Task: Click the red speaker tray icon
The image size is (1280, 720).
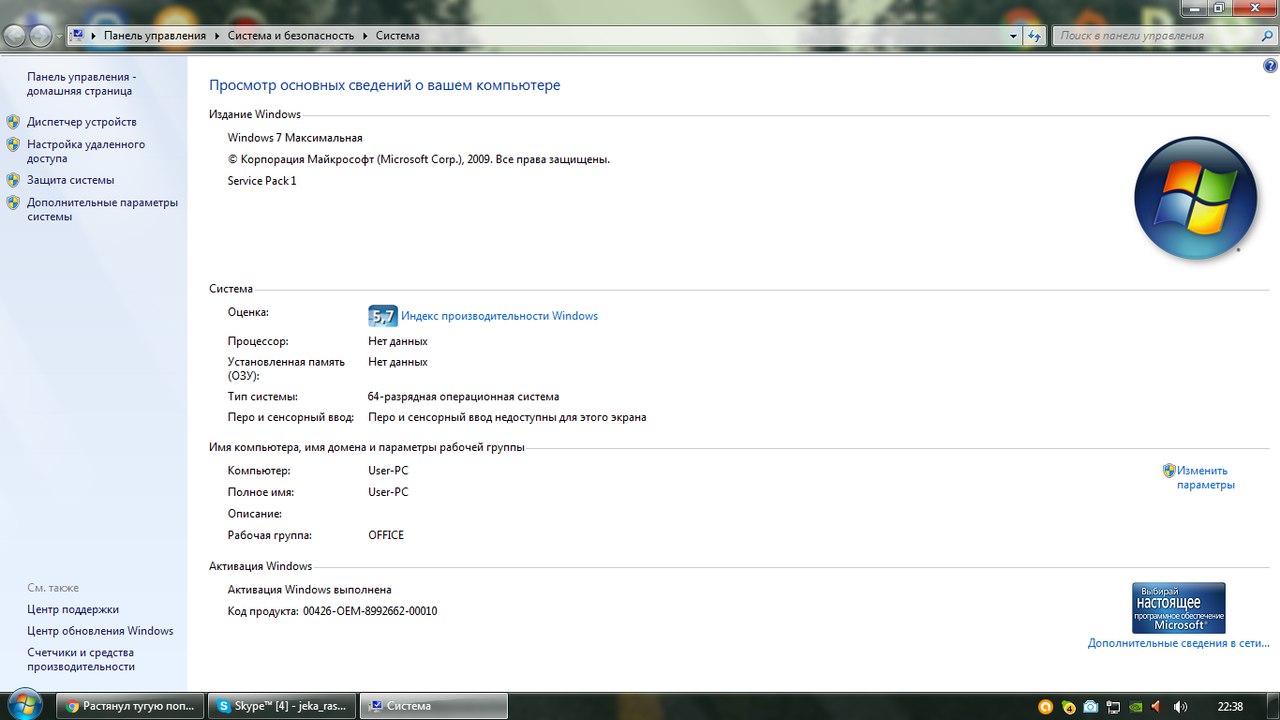Action: pyautogui.click(x=1157, y=707)
